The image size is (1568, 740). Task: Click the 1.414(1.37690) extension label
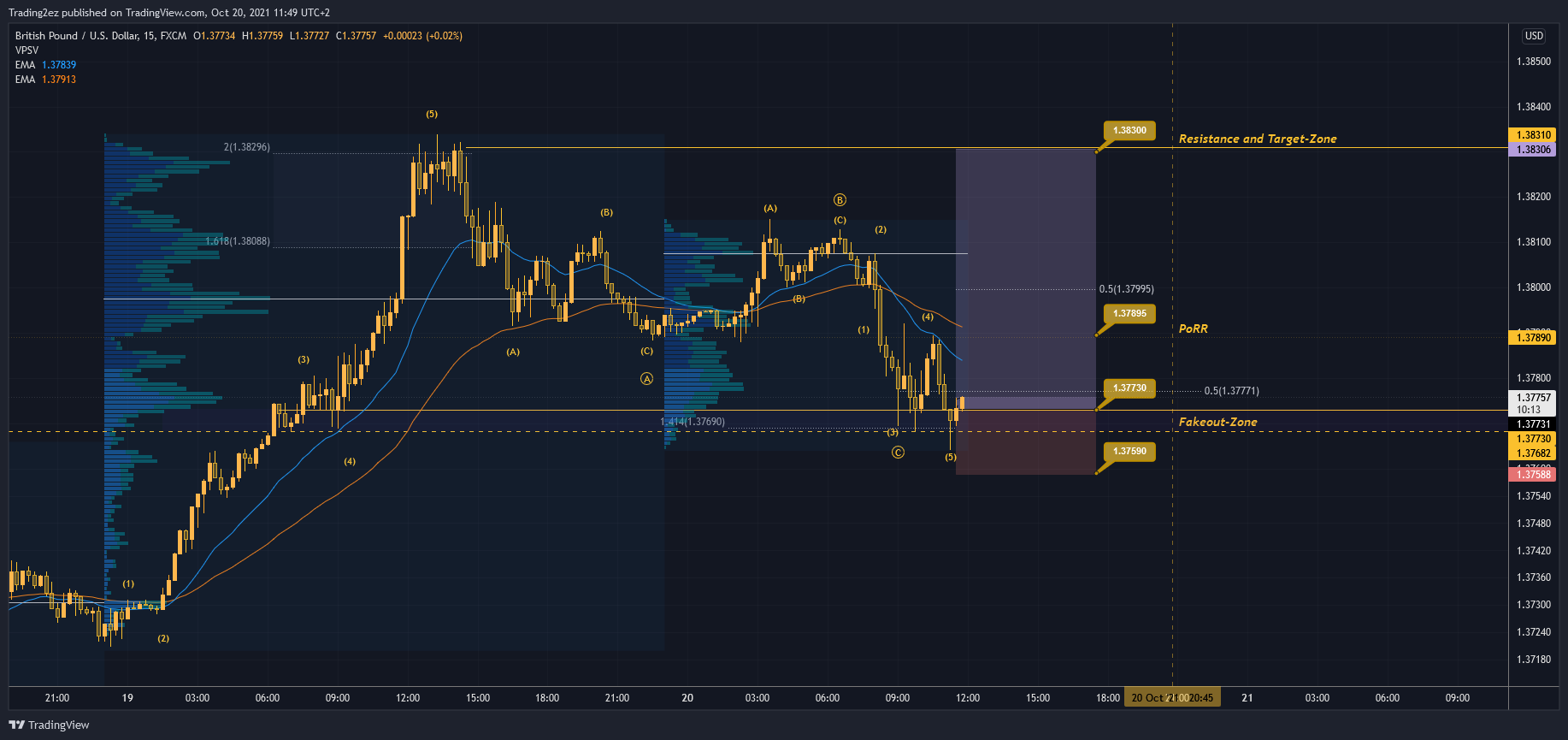pos(693,422)
